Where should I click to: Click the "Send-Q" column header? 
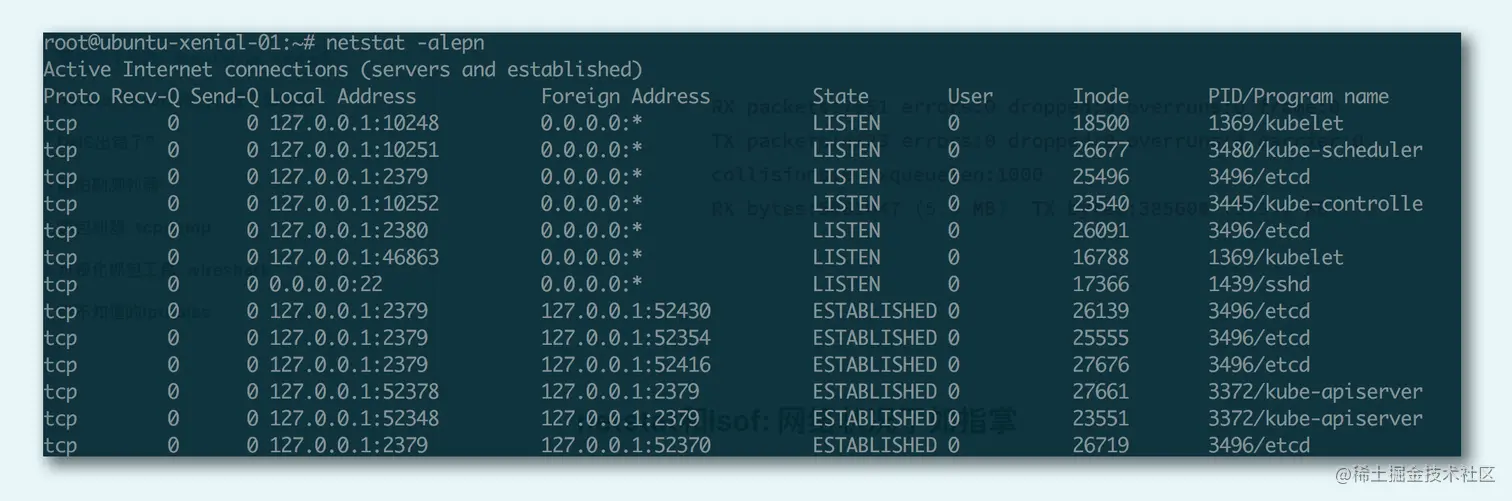224,97
